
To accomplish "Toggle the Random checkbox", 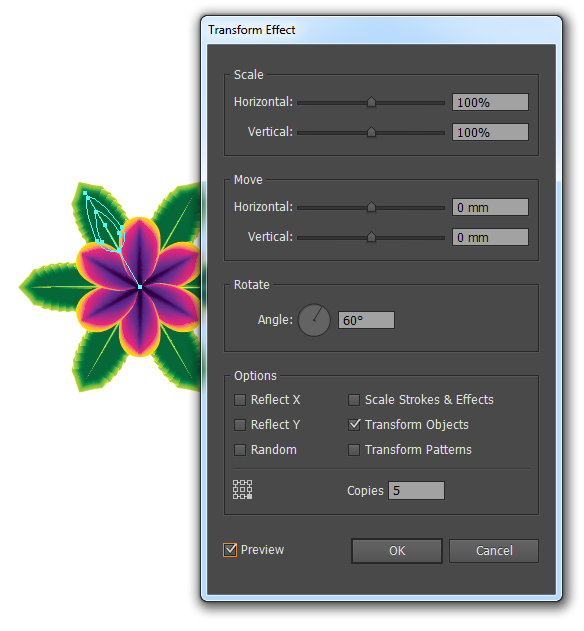I will (x=240, y=450).
